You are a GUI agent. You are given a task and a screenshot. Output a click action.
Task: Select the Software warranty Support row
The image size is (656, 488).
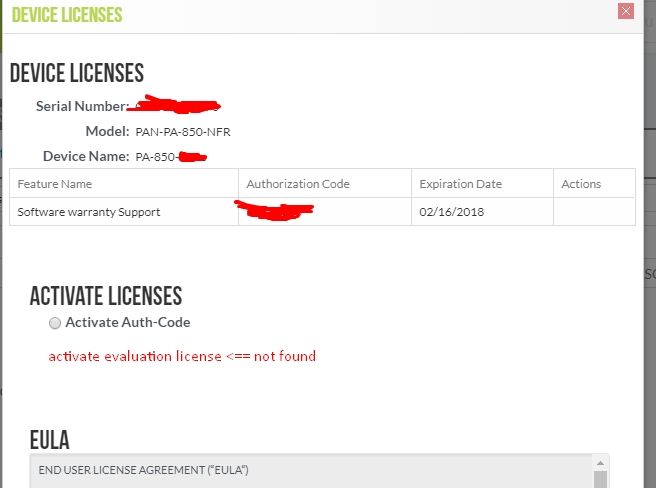(x=322, y=212)
